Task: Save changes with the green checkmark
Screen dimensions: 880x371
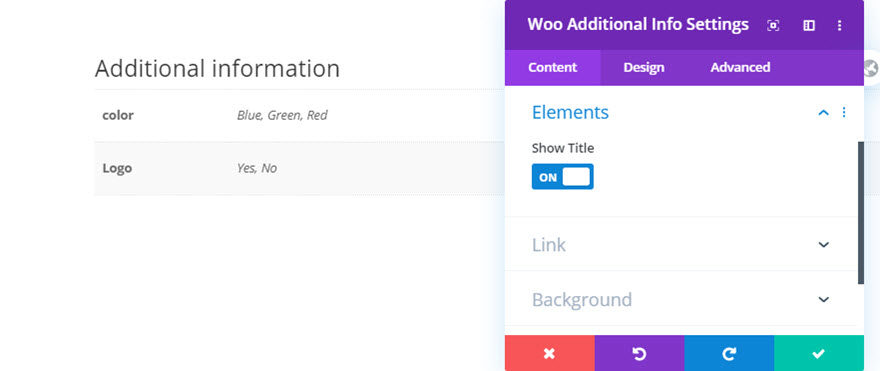Action: click(819, 353)
